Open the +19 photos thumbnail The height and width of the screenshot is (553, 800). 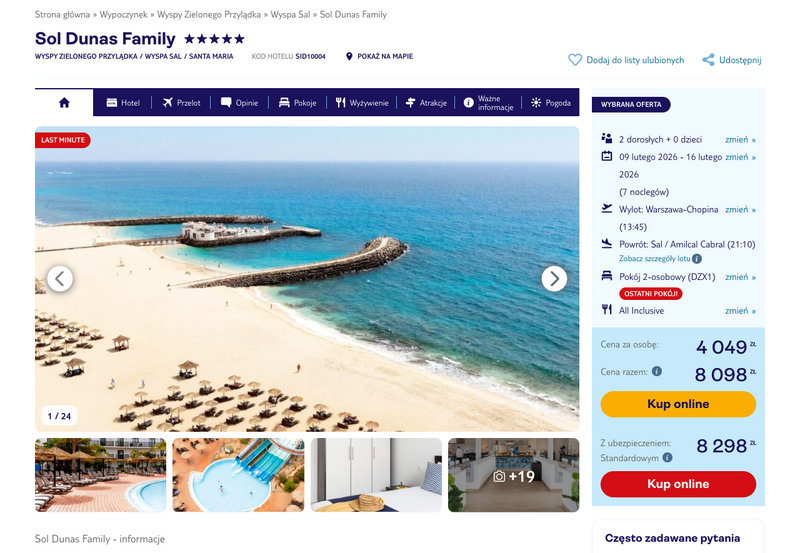click(x=514, y=475)
